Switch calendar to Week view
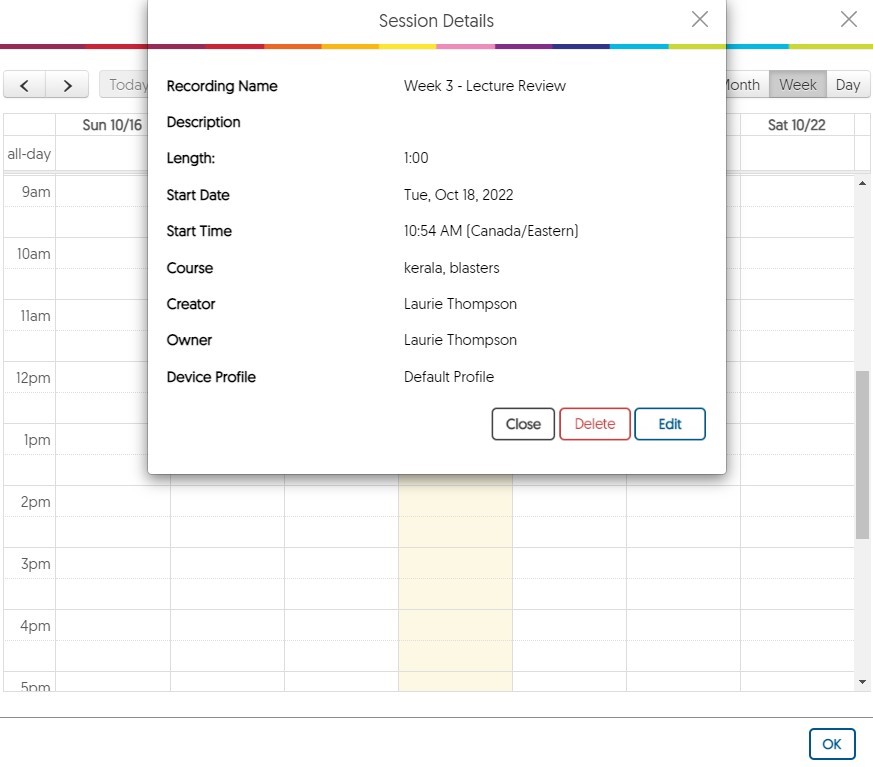The width and height of the screenshot is (873, 767). (x=798, y=85)
